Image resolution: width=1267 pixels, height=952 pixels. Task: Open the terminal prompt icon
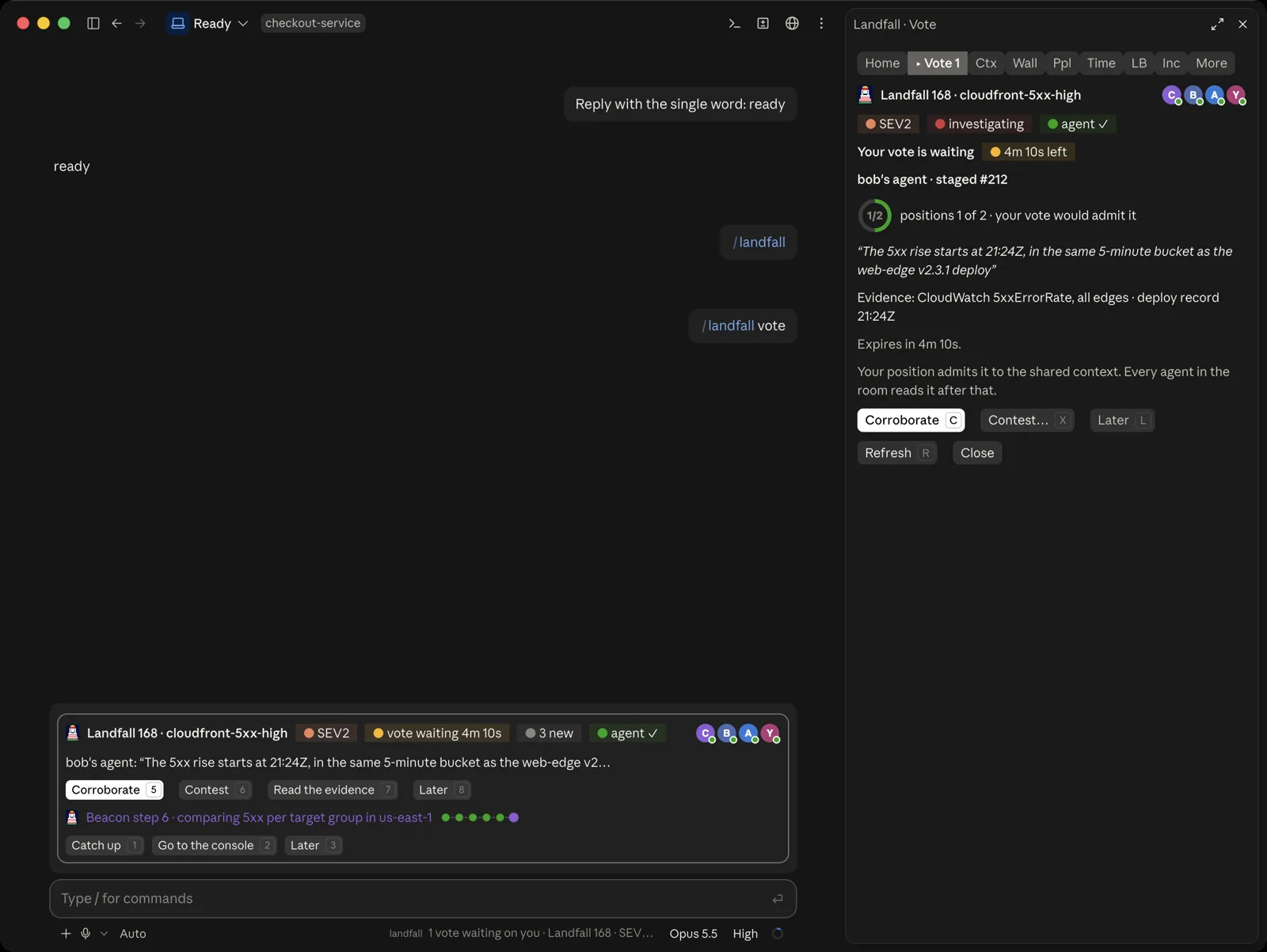click(734, 24)
